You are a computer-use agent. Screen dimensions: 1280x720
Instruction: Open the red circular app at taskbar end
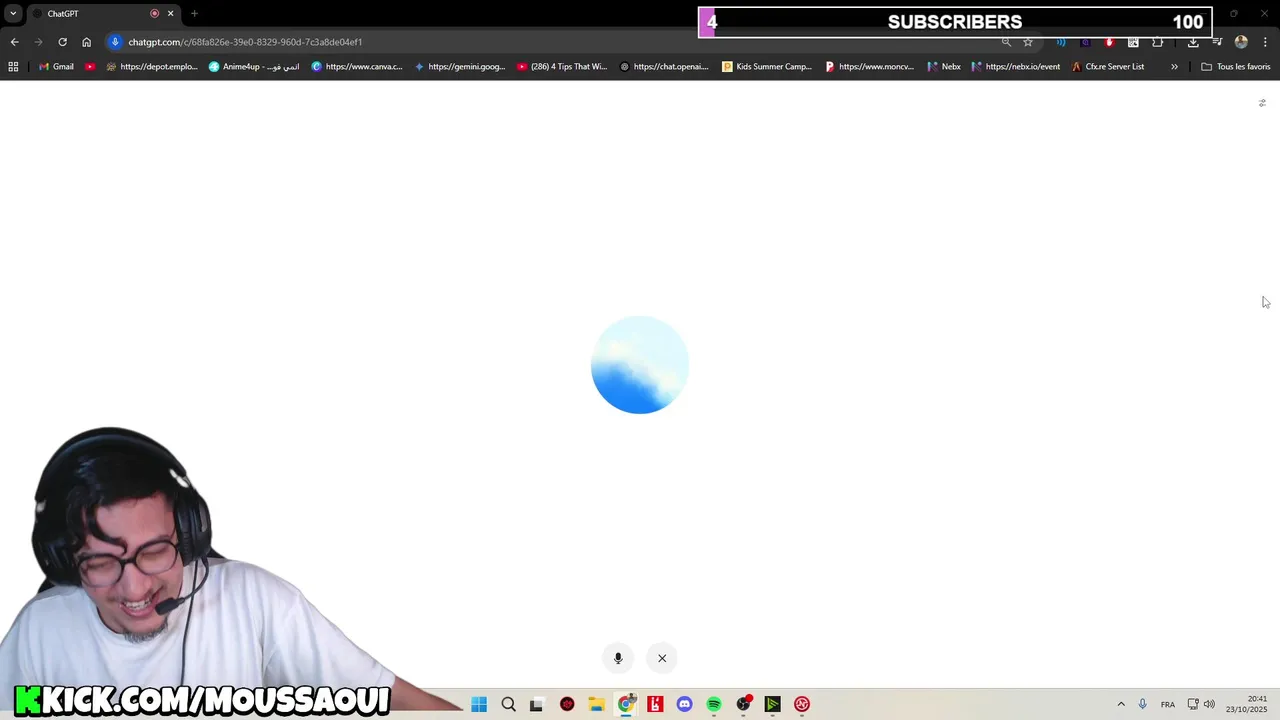[x=802, y=704]
